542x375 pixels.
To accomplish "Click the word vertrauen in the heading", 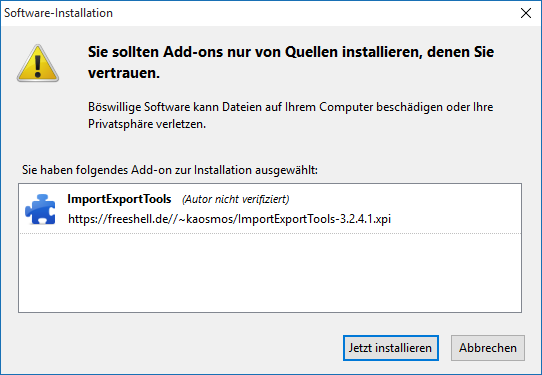I will [124, 73].
